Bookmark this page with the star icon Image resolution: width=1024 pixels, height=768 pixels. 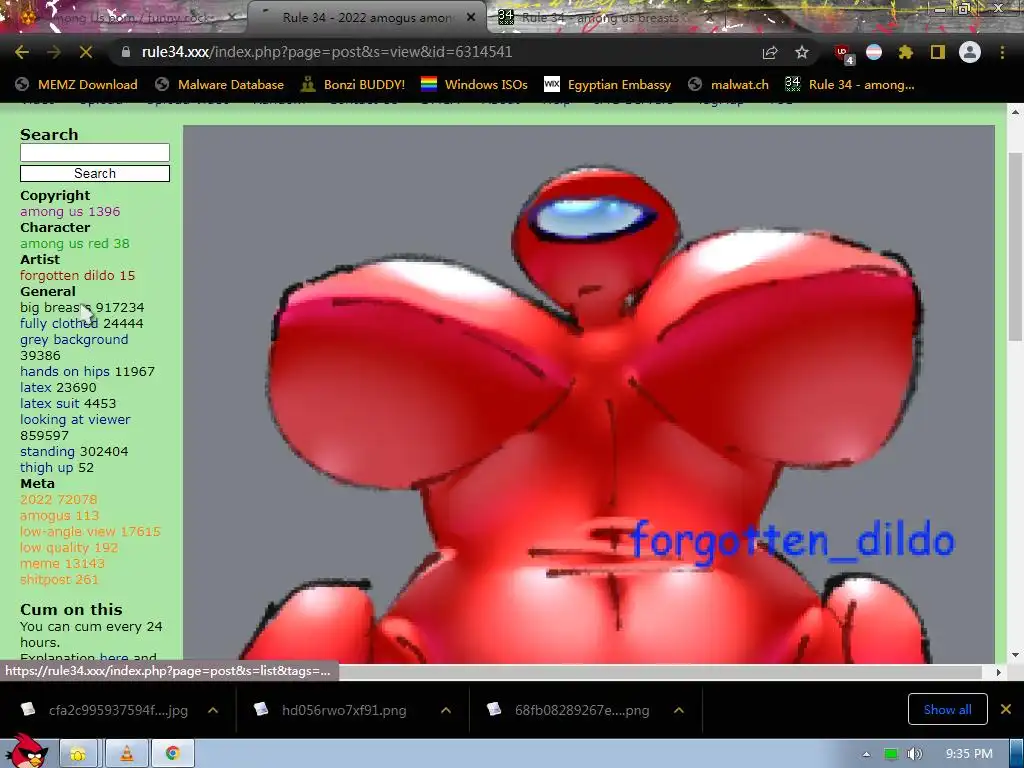(x=802, y=52)
